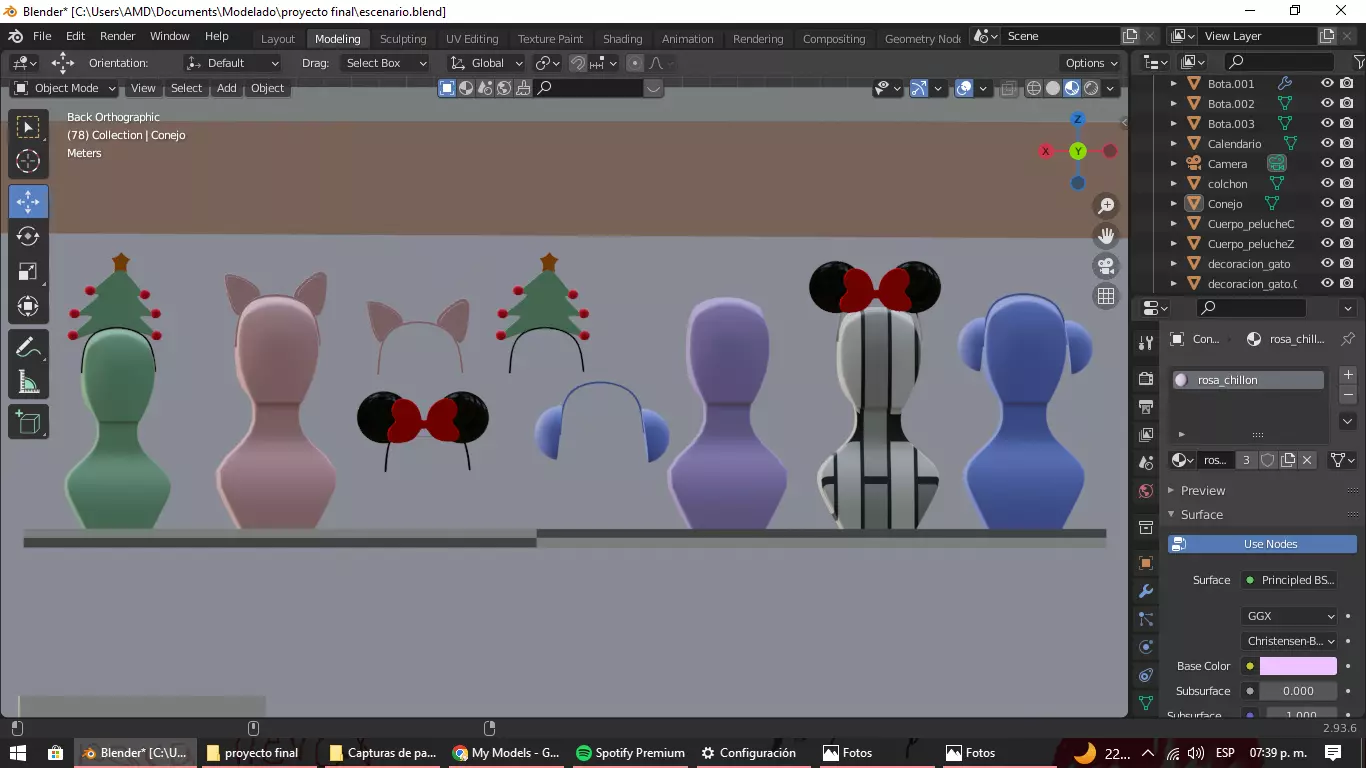Open the Modifiers wrench properties tab
The height and width of the screenshot is (768, 1366).
tap(1146, 591)
